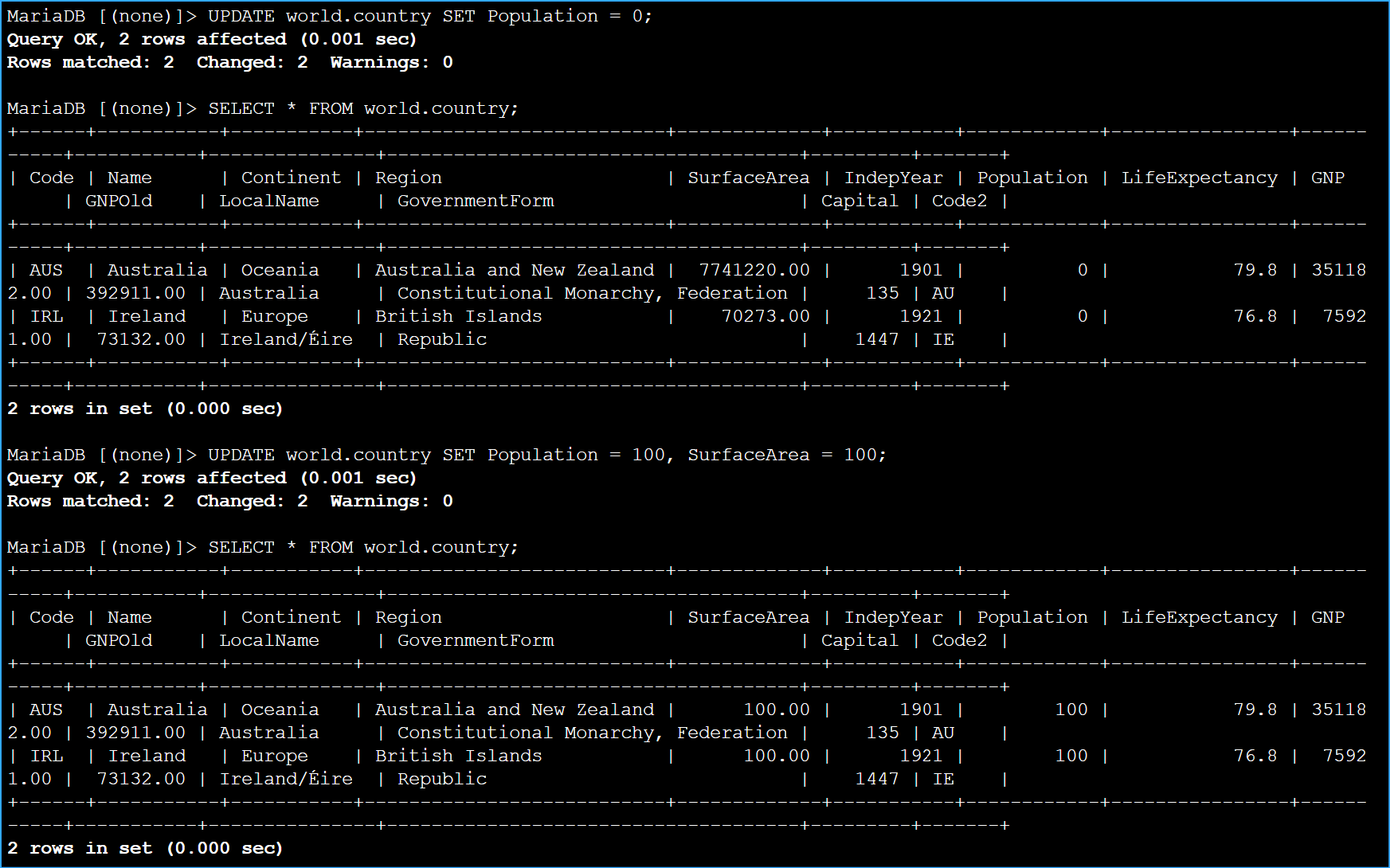Select Australia's Population value of 100
Screen dimensions: 1390x868
(x=1071, y=710)
